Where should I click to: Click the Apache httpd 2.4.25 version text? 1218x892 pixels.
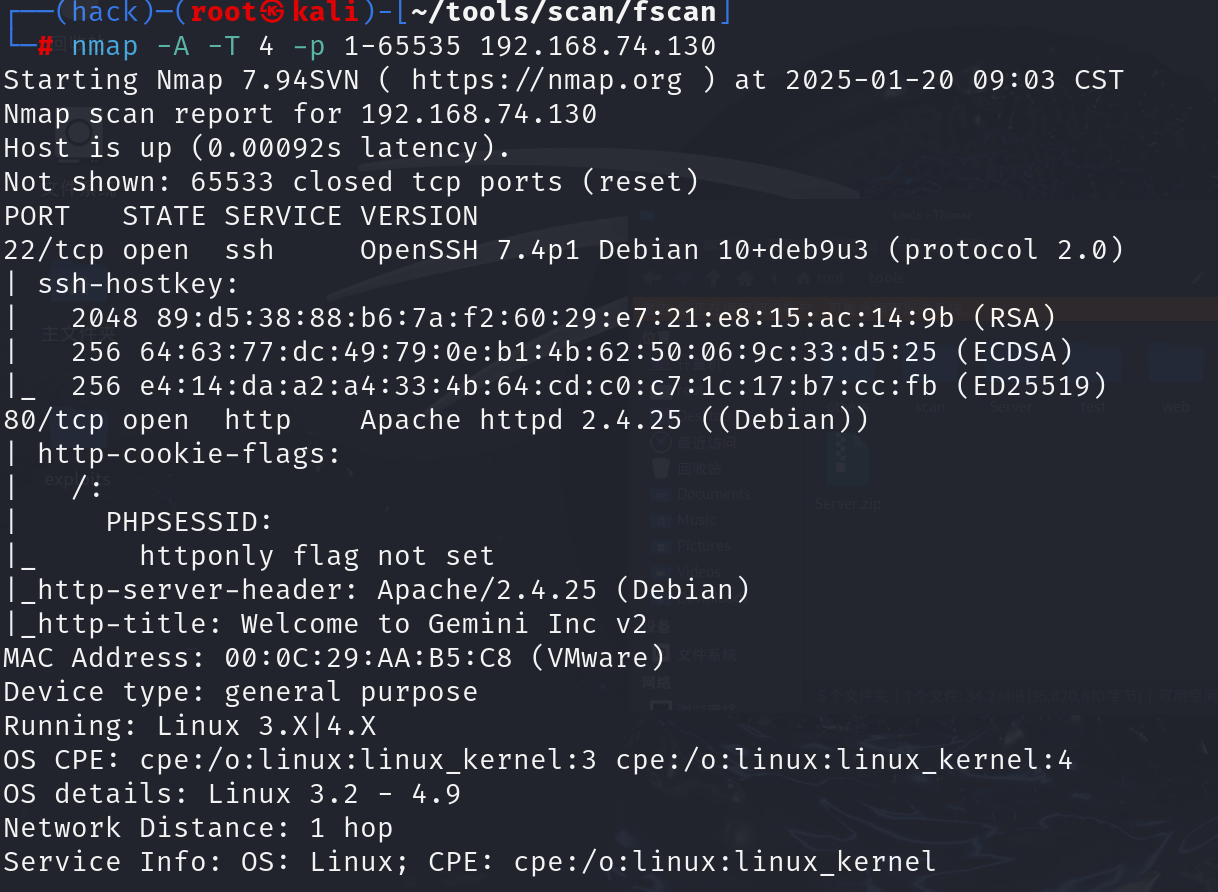[x=520, y=420]
